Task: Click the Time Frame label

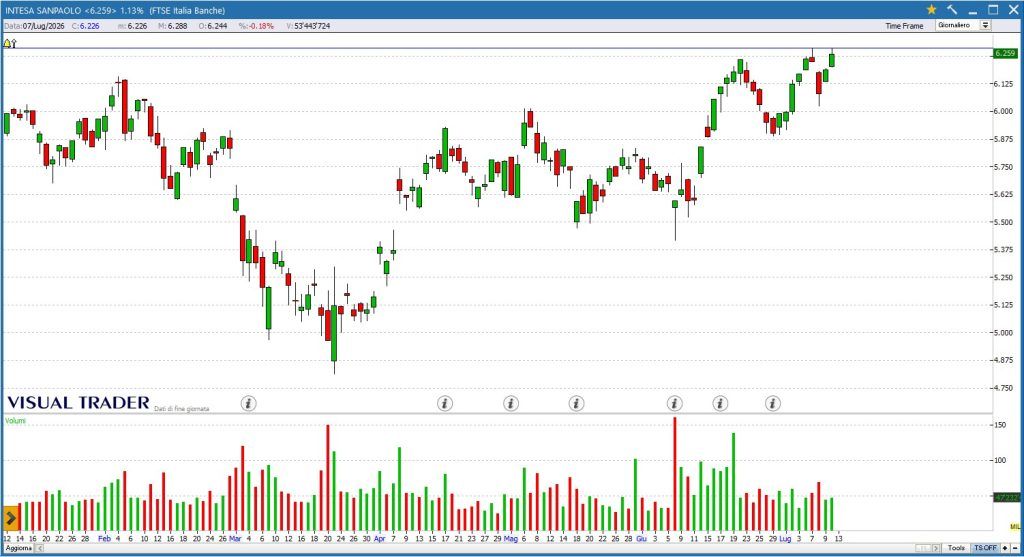Action: pyautogui.click(x=904, y=26)
